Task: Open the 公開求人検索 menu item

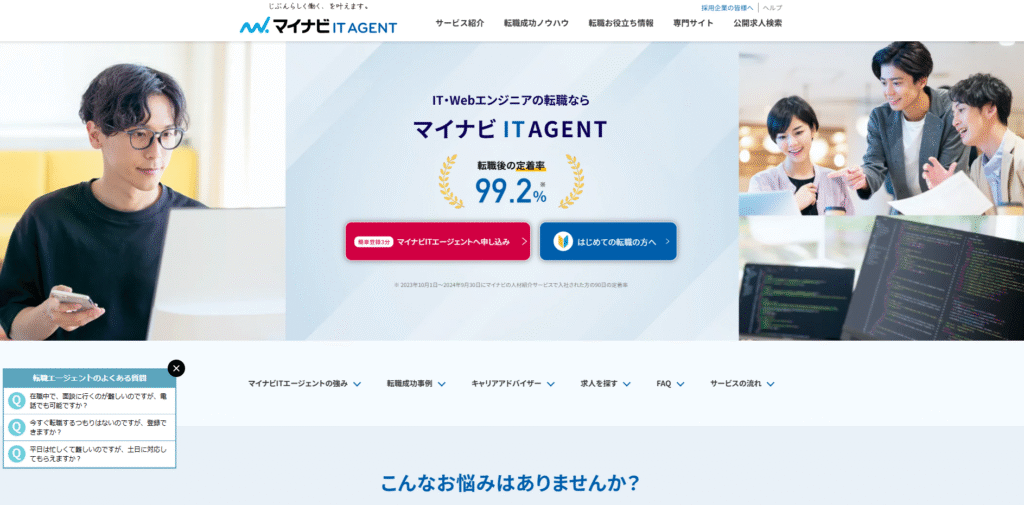Action: tap(758, 23)
